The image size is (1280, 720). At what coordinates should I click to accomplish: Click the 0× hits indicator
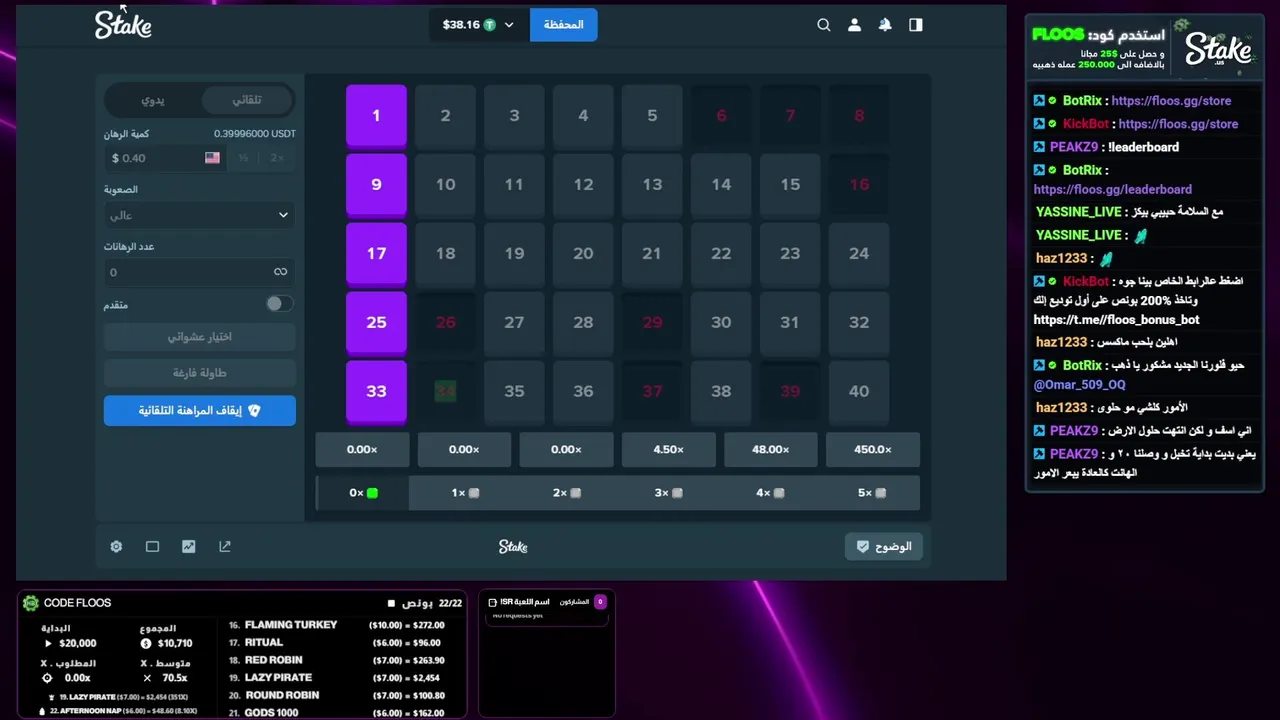363,493
